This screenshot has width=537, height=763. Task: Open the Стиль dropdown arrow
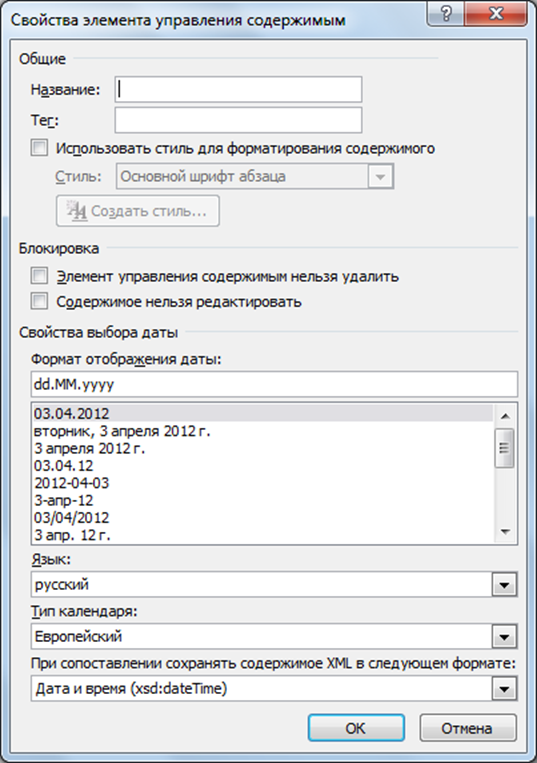click(x=380, y=176)
